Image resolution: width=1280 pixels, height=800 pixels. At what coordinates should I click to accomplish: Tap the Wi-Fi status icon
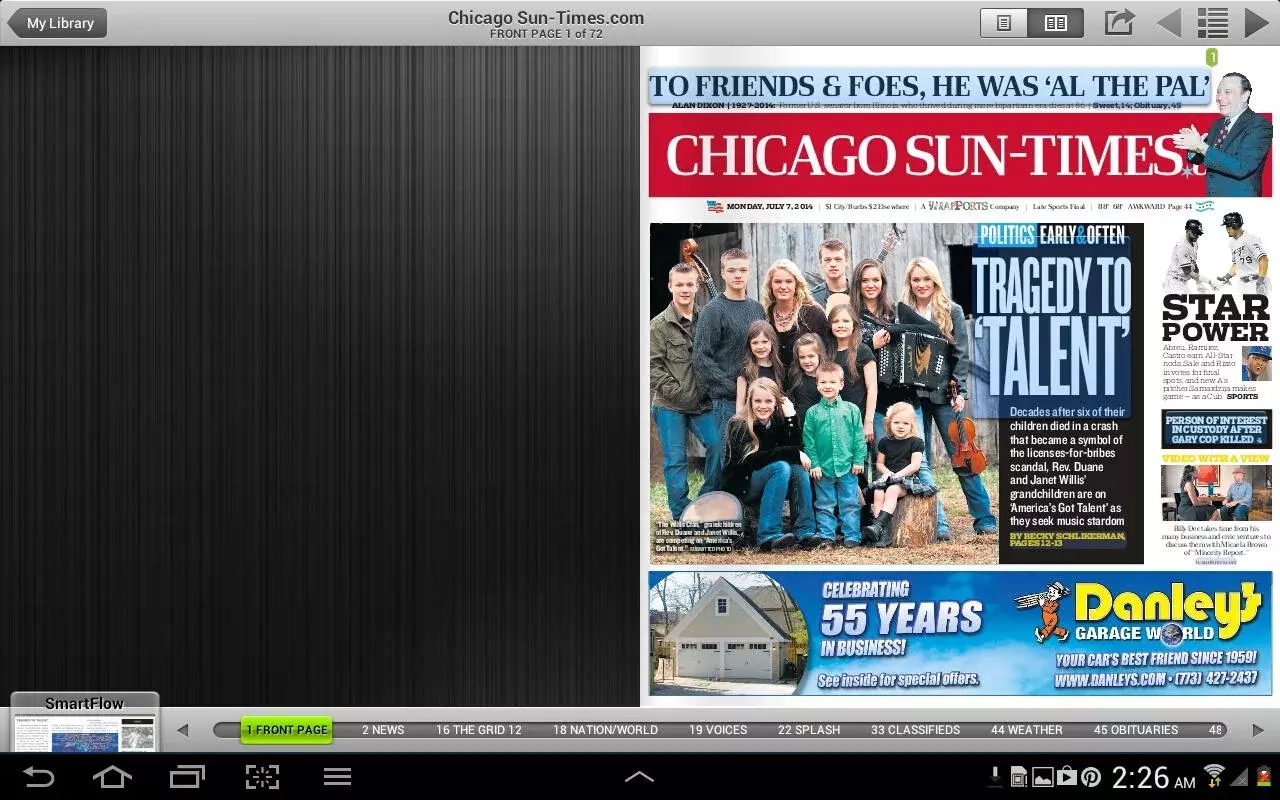coord(1214,776)
